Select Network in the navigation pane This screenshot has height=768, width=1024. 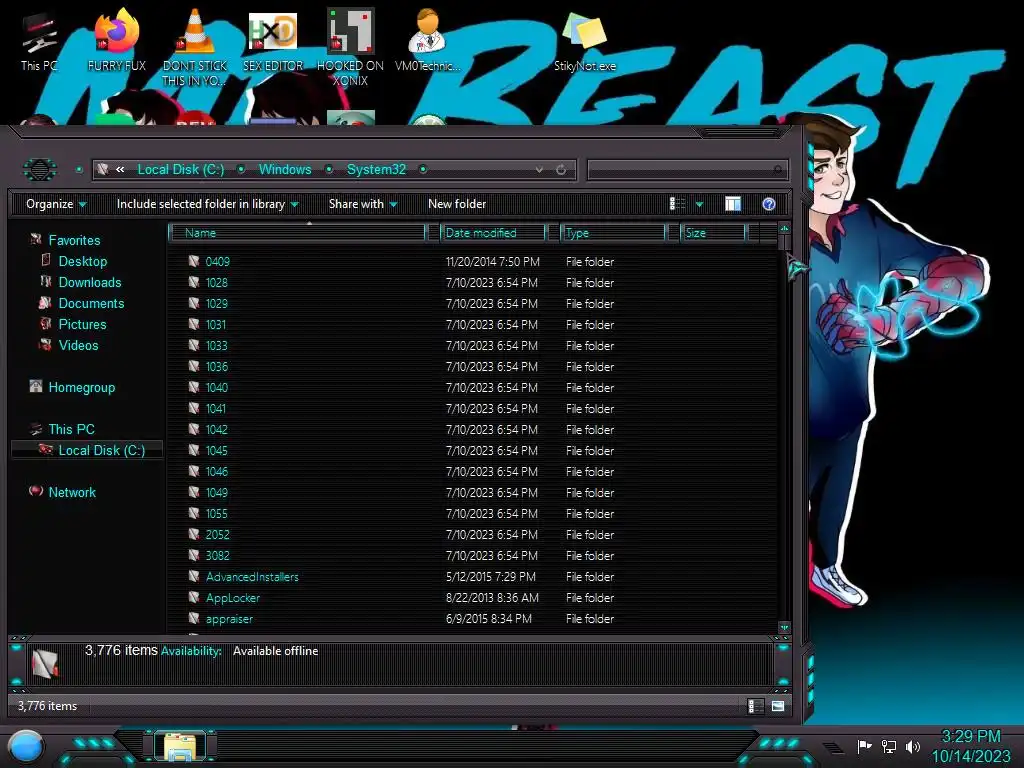click(x=72, y=492)
